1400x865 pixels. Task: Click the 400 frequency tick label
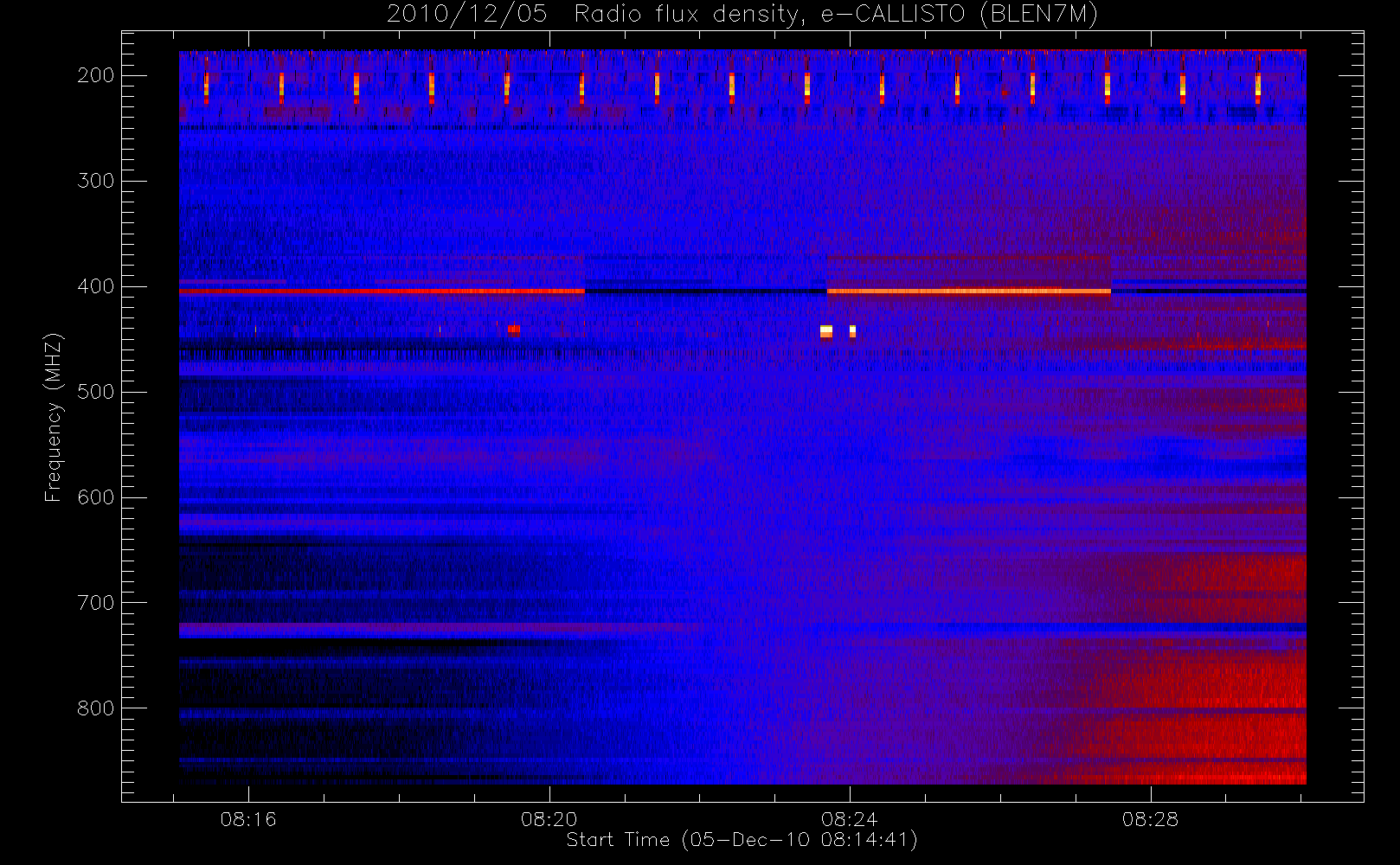pos(96,286)
